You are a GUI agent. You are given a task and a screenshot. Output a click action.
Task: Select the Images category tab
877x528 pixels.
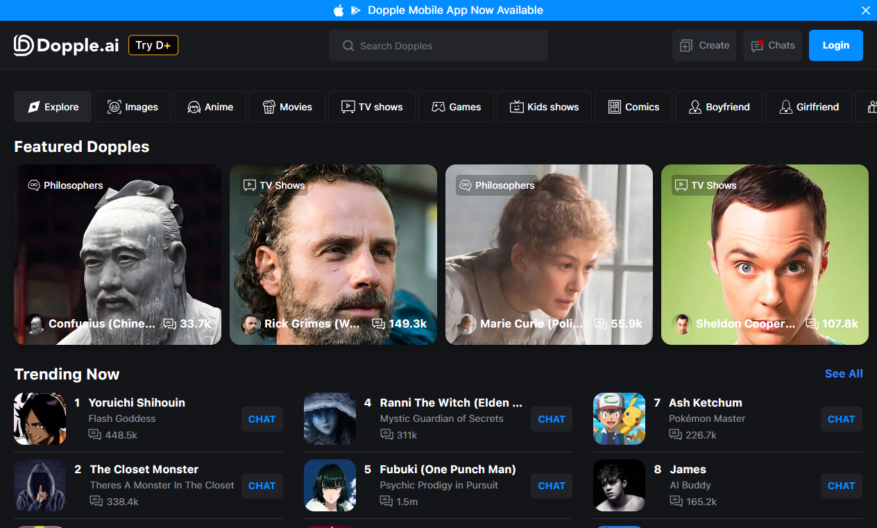point(133,106)
